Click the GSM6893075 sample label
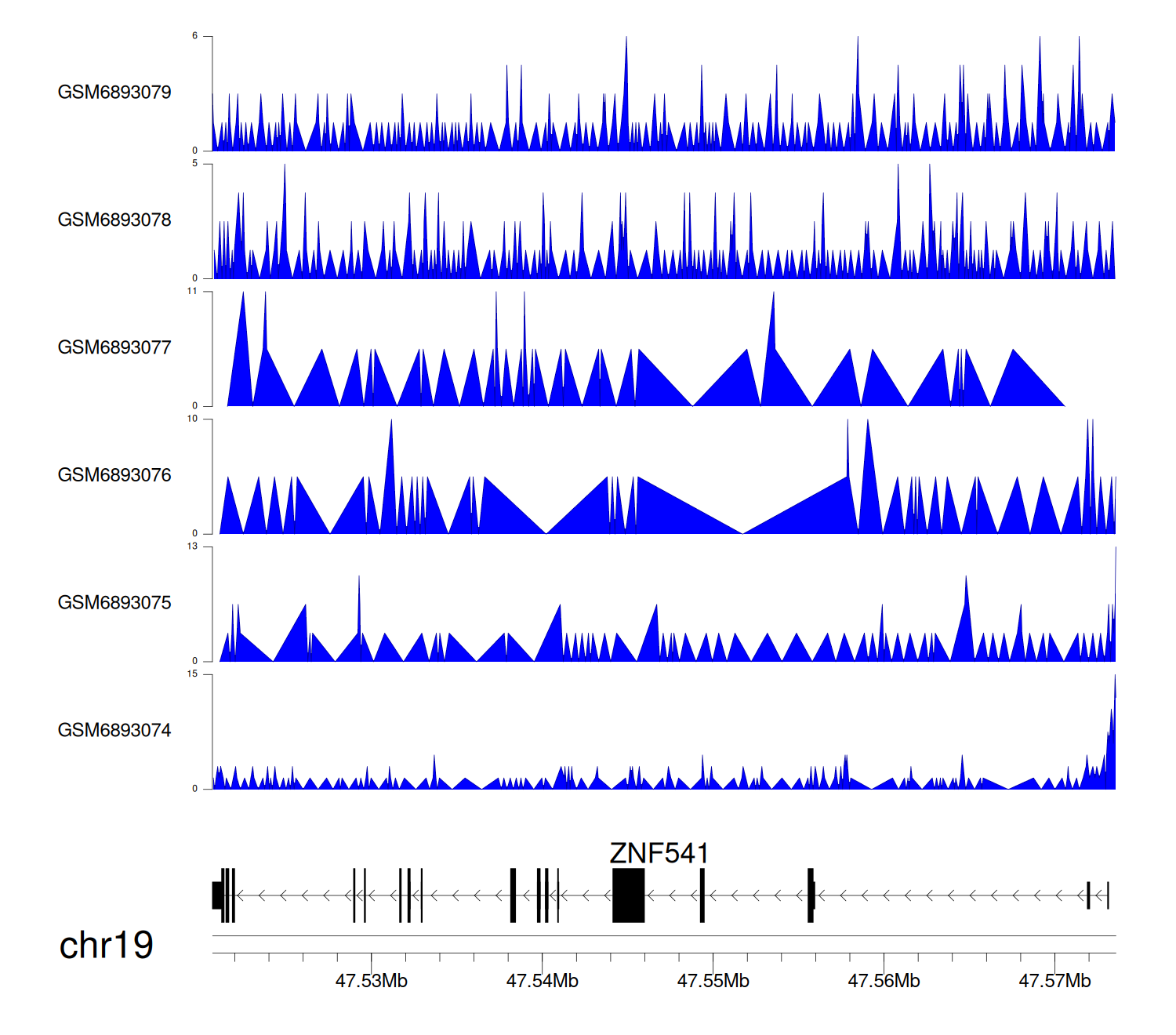This screenshot has height=1035, width=1176. tap(114, 603)
